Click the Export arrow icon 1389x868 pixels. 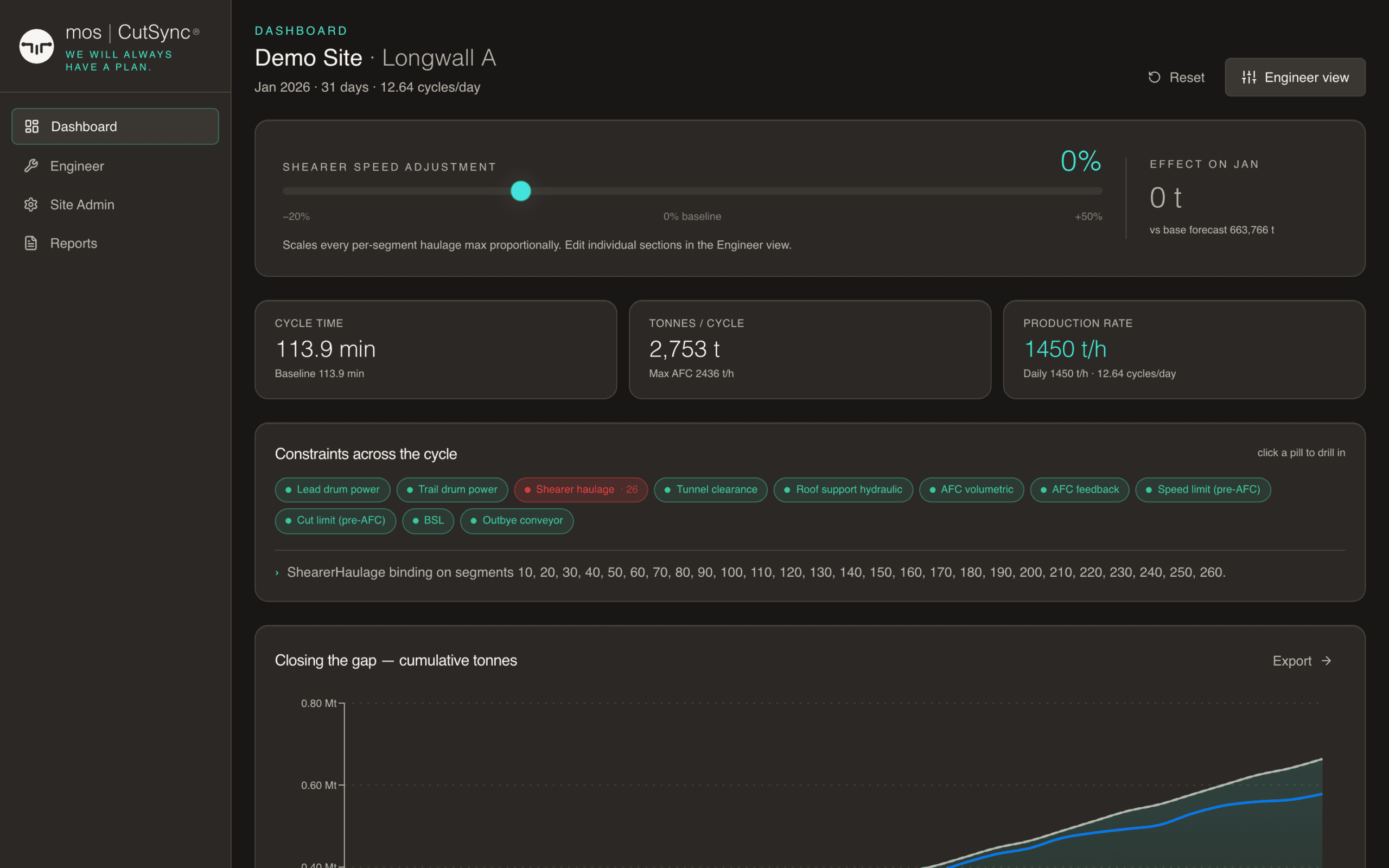click(x=1326, y=661)
